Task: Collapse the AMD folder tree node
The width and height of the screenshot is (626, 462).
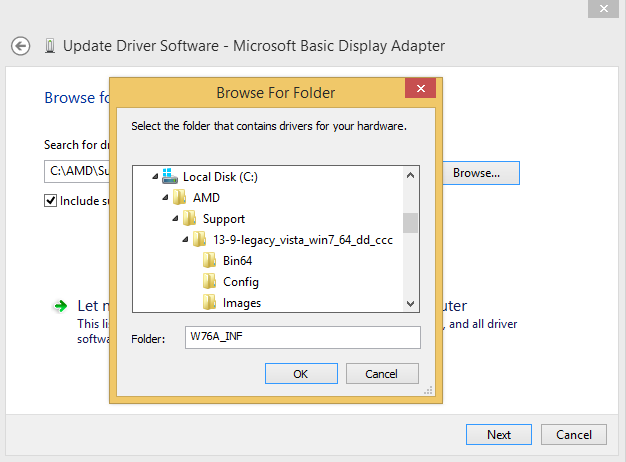Action: [x=165, y=198]
